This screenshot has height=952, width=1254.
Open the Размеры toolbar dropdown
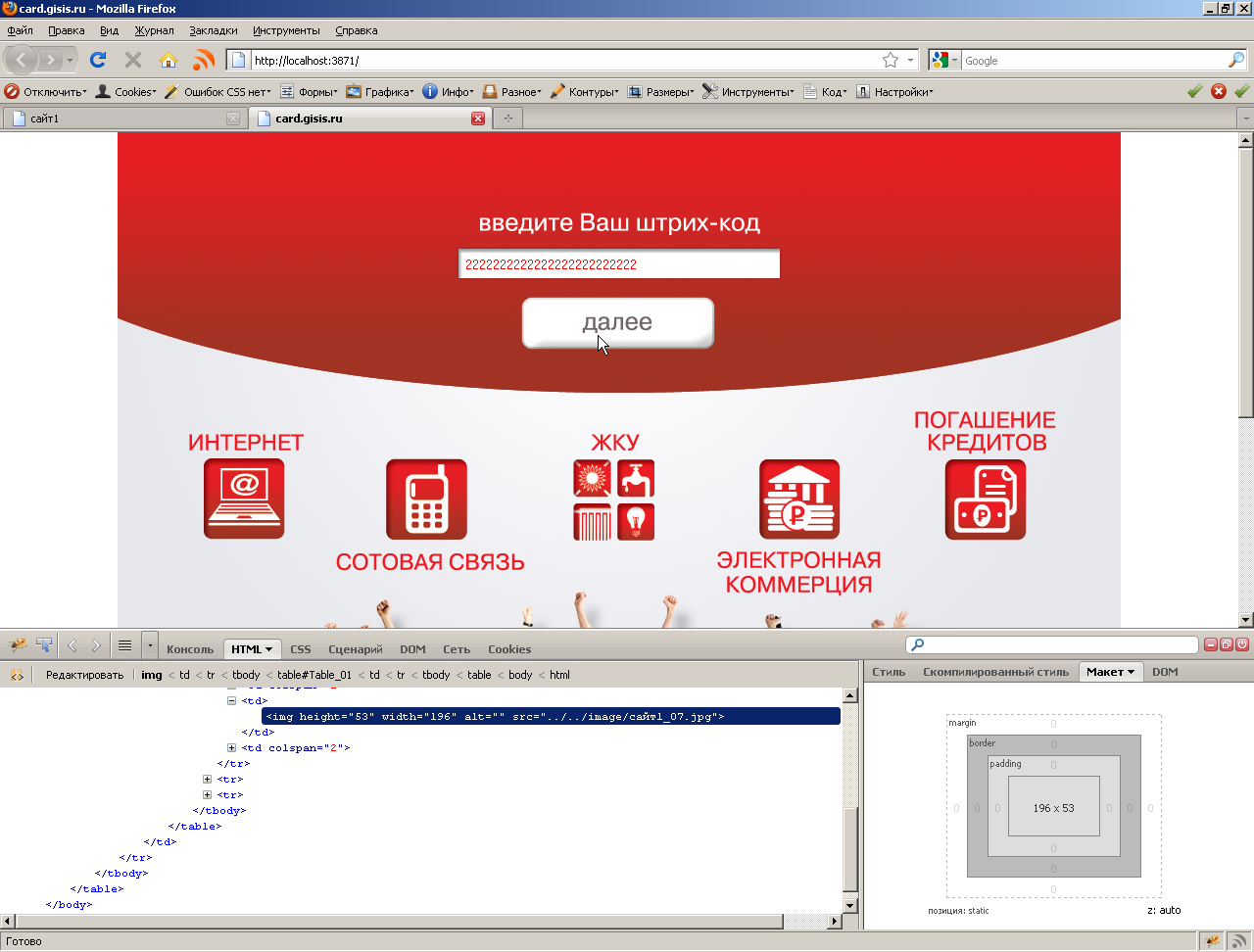click(x=660, y=91)
